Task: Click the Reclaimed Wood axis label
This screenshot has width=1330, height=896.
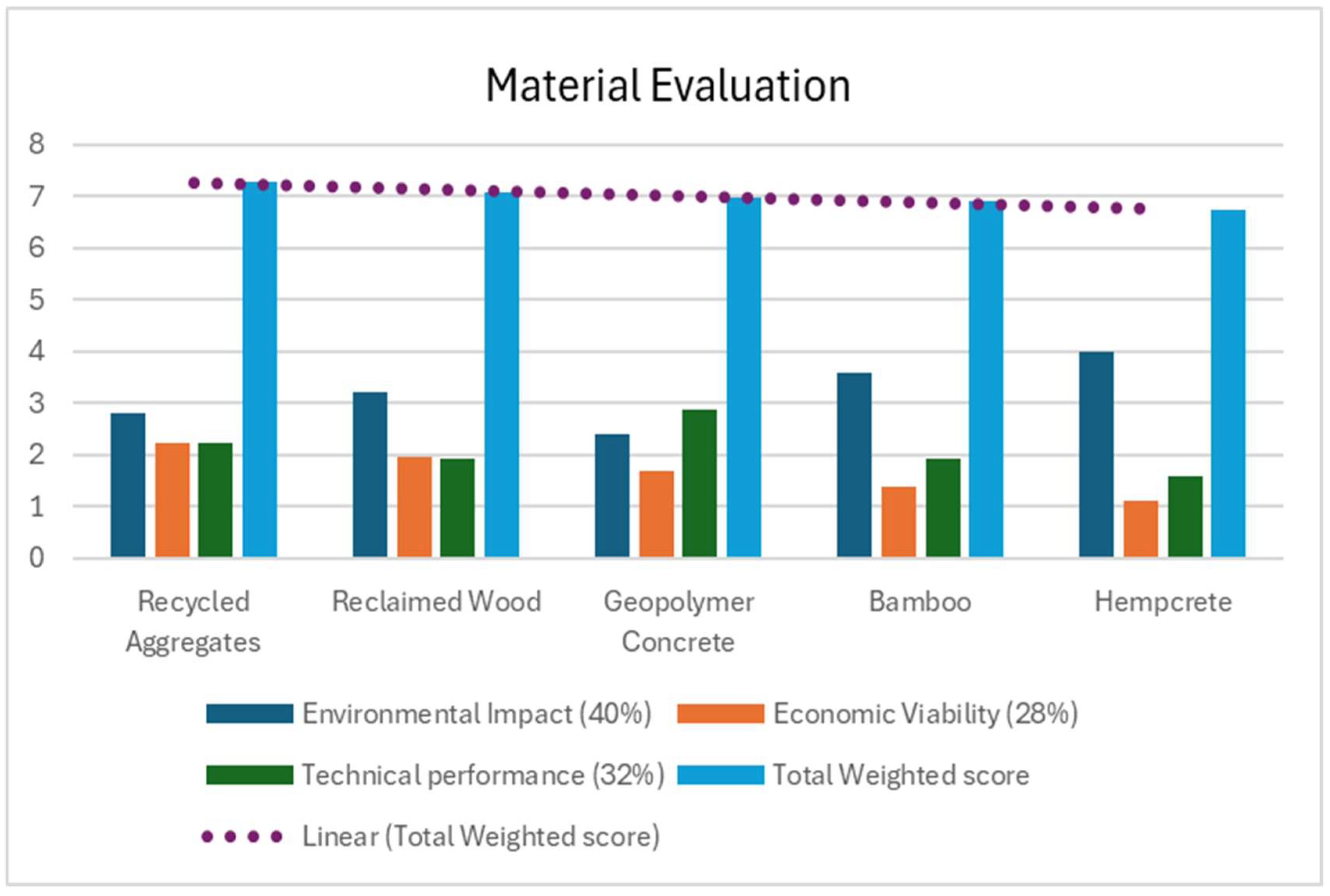Action: 436,602
